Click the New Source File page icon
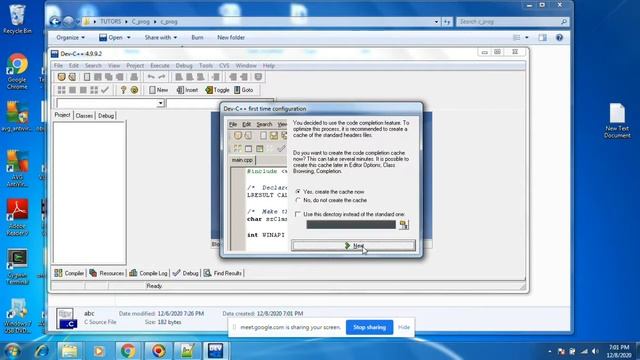The height and width of the screenshot is (360, 640). coord(87,77)
